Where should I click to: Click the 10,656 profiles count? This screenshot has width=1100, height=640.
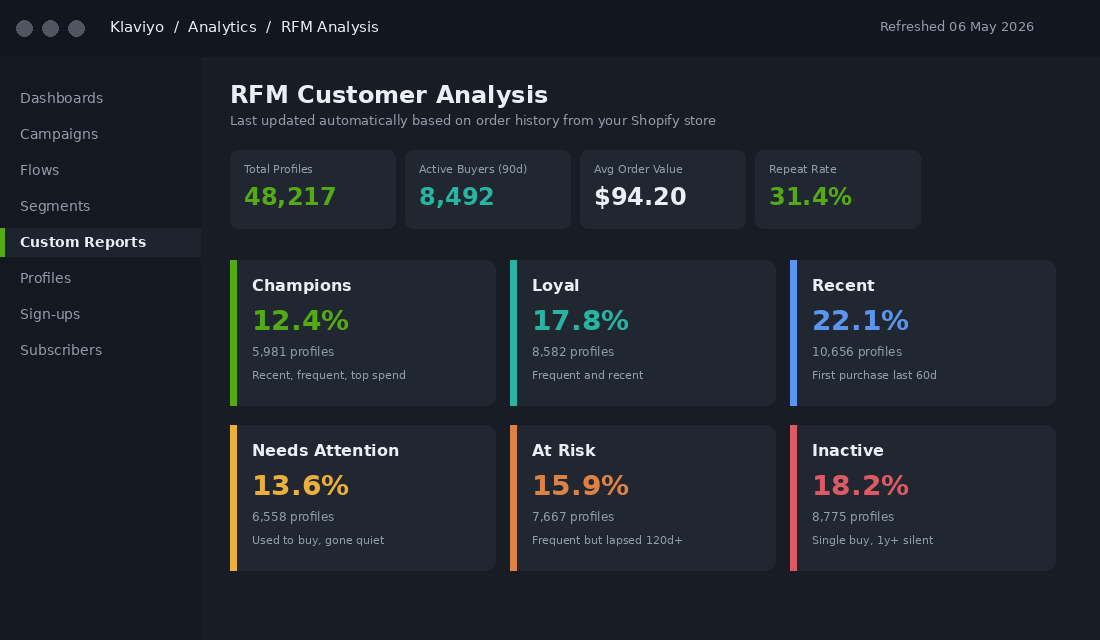point(857,352)
